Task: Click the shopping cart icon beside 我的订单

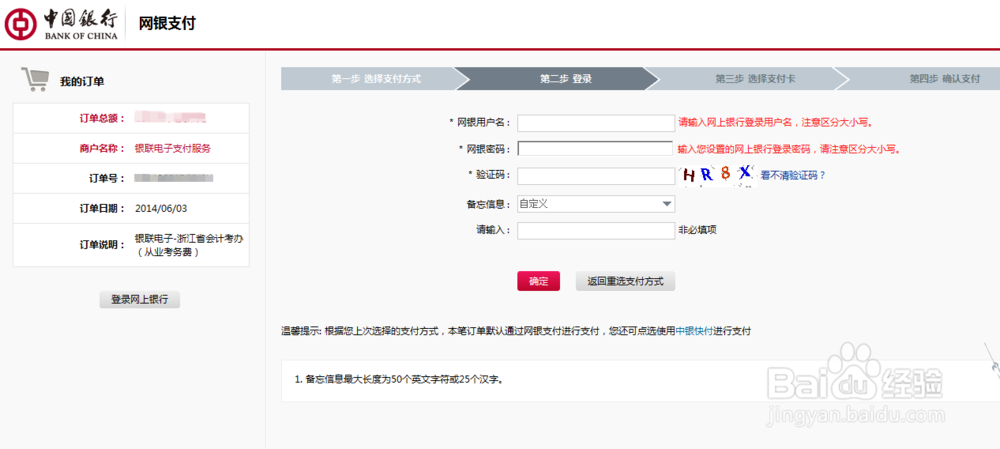Action: tap(35, 79)
